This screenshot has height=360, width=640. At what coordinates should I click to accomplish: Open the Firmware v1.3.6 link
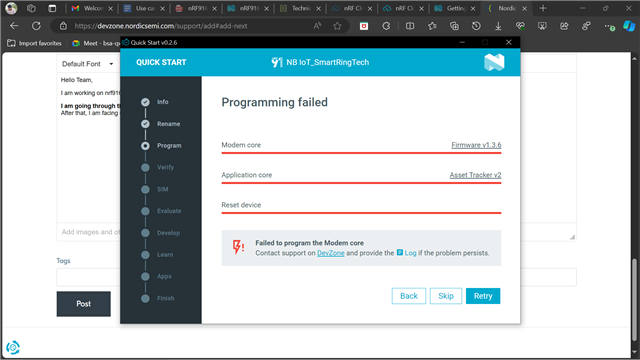tap(476, 145)
